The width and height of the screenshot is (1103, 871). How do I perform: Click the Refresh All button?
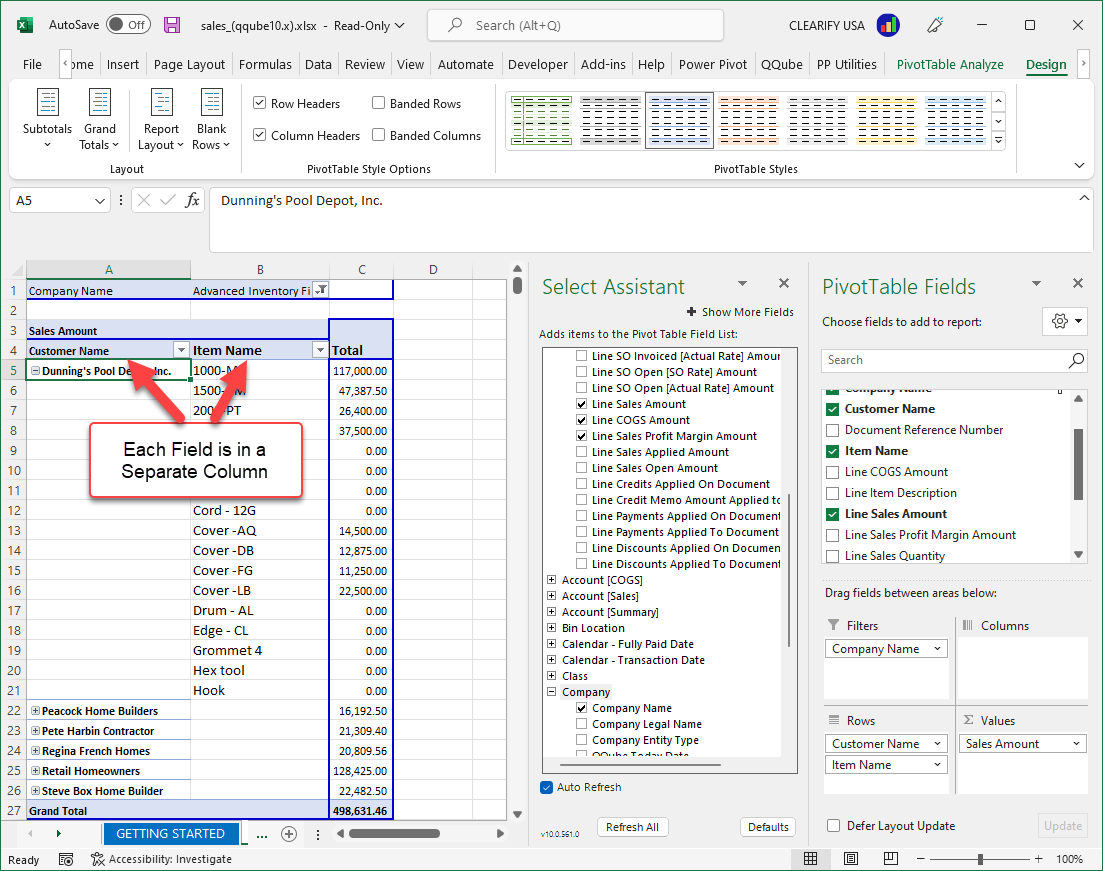[632, 827]
